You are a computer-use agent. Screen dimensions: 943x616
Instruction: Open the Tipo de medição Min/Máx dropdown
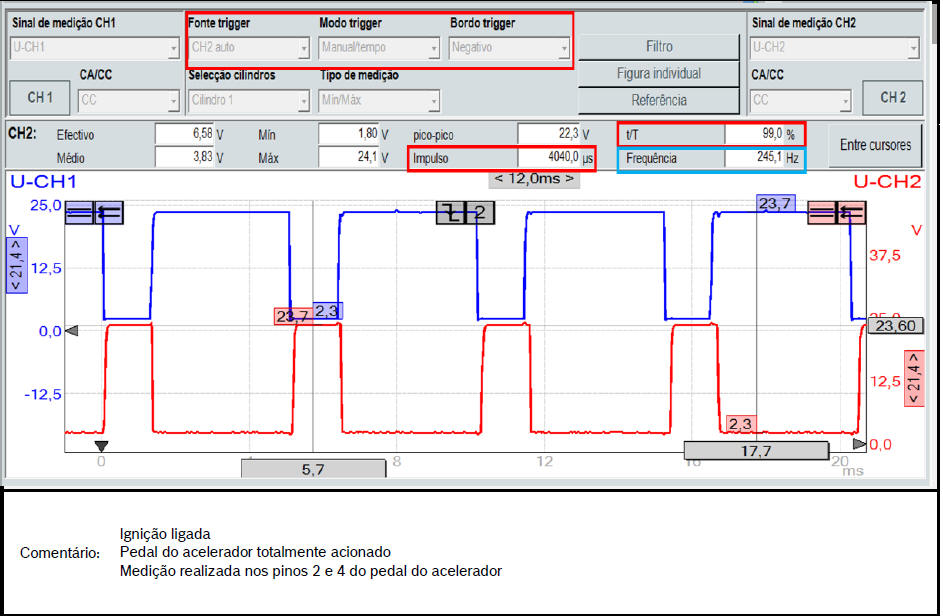coord(379,100)
